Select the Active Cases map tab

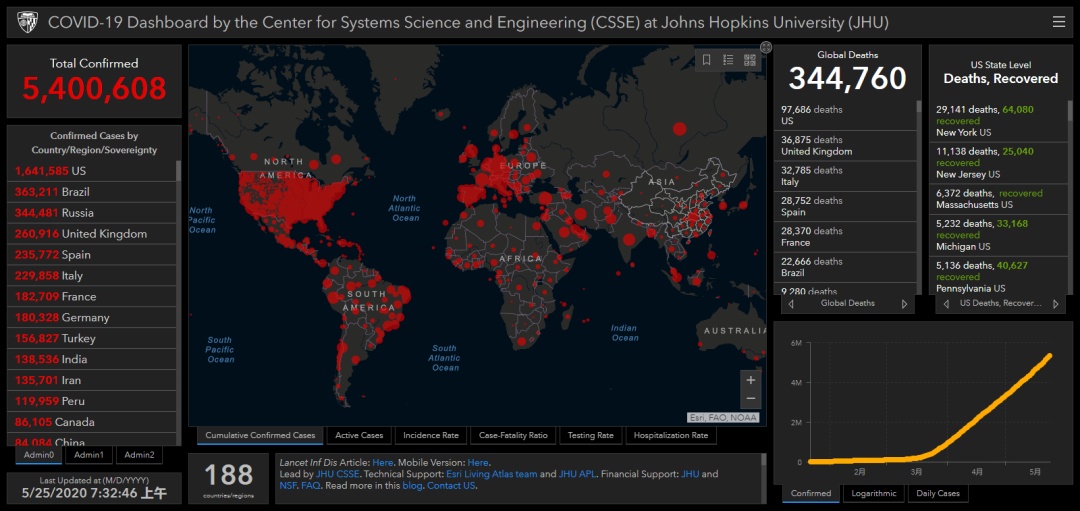[x=359, y=435]
